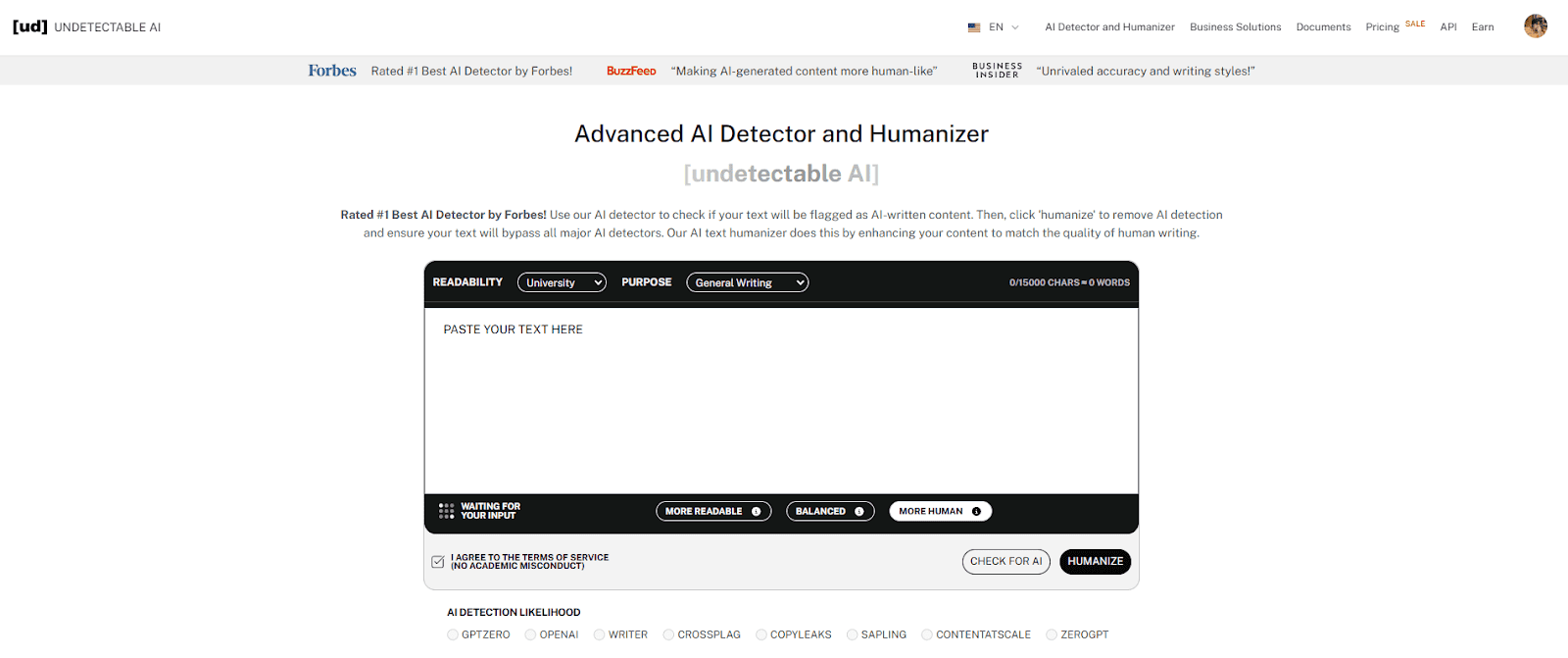Click info icon on More Human
Image resolution: width=1568 pixels, height=658 pixels.
click(976, 511)
